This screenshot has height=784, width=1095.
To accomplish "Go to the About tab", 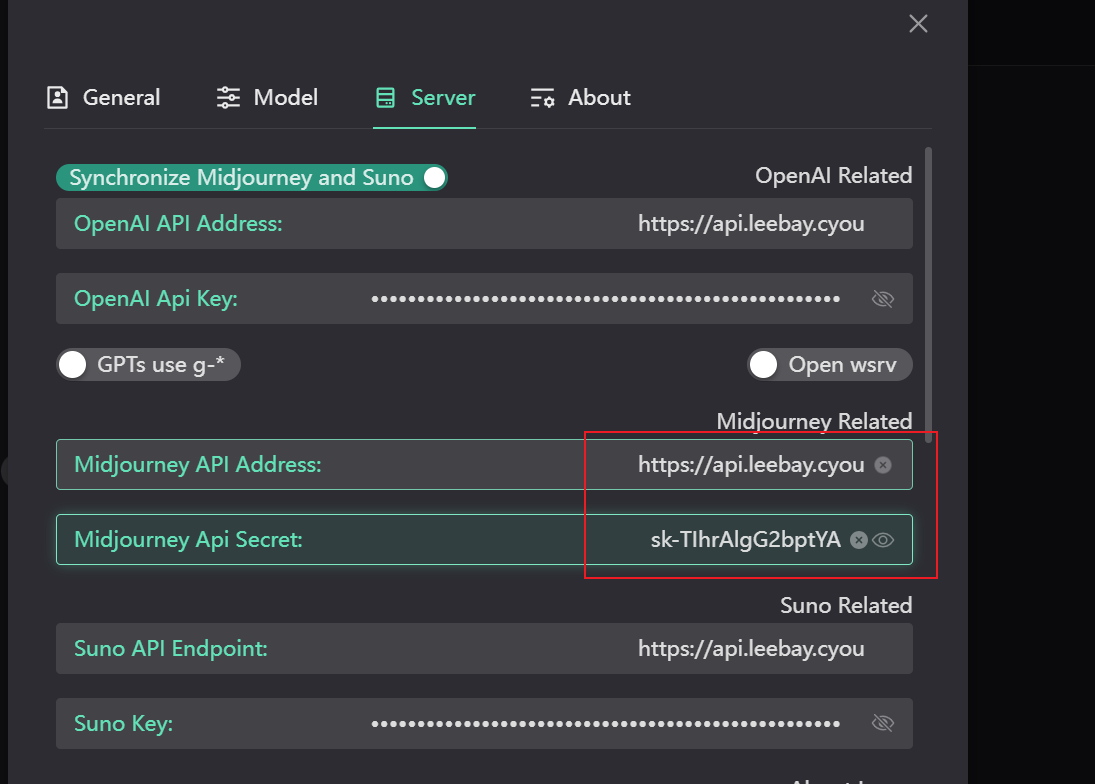I will tap(598, 98).
